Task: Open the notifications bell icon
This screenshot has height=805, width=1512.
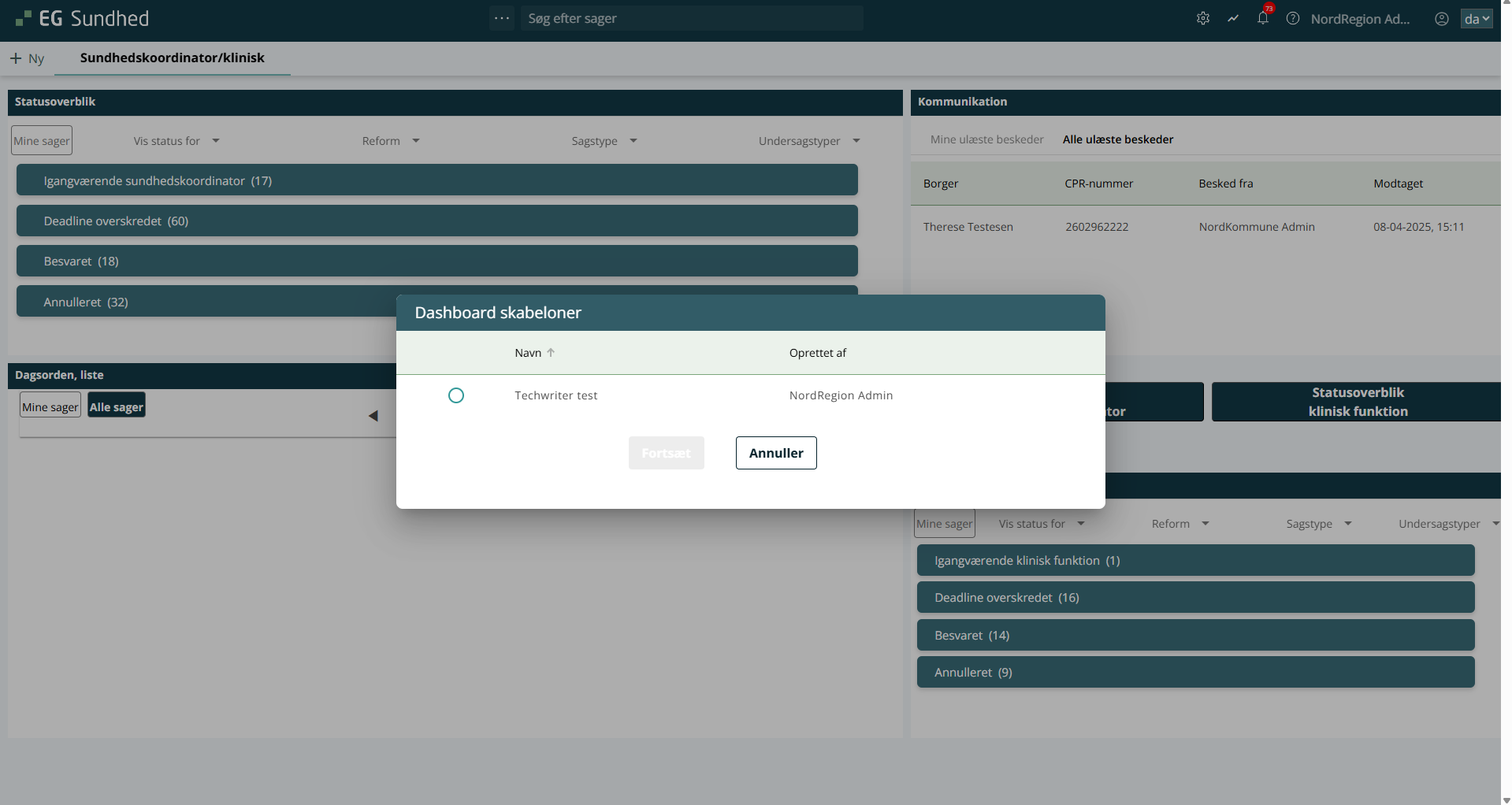Action: point(1263,18)
